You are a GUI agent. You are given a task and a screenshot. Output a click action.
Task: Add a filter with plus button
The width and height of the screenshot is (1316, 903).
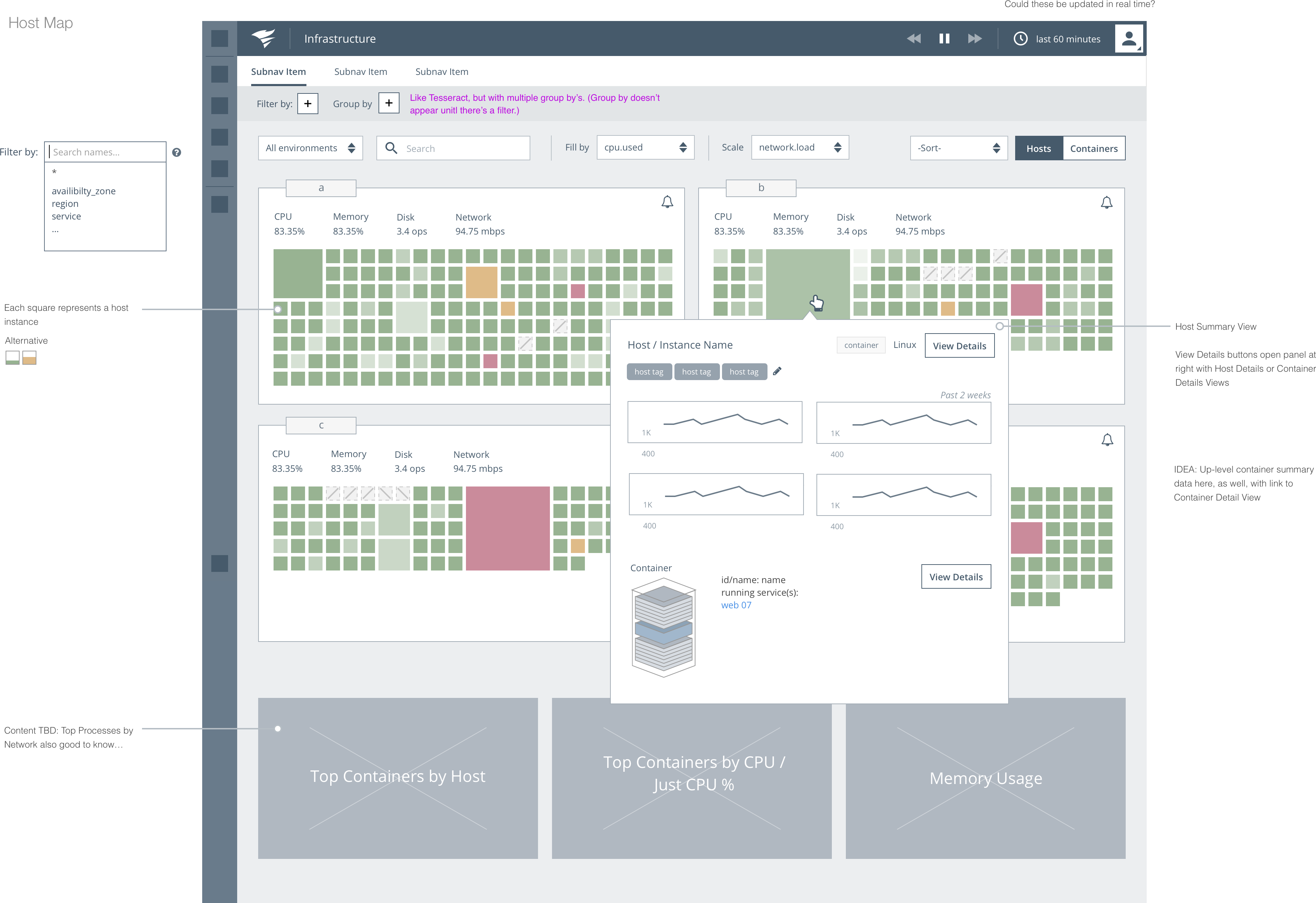point(307,104)
